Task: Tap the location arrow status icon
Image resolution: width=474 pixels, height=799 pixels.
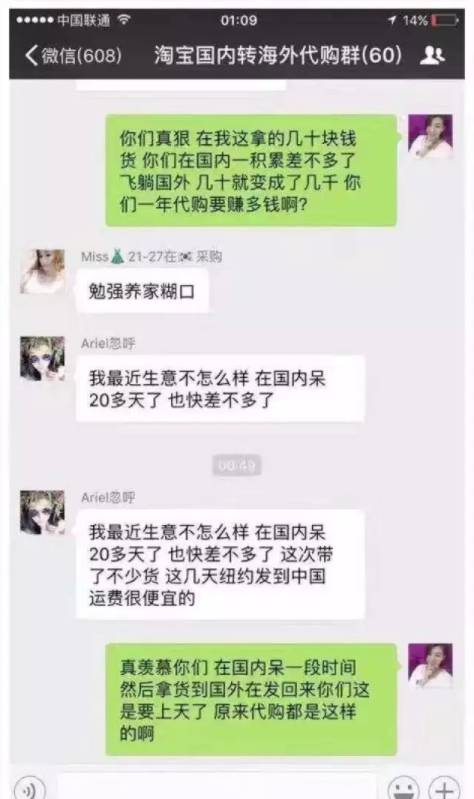Action: pos(392,20)
